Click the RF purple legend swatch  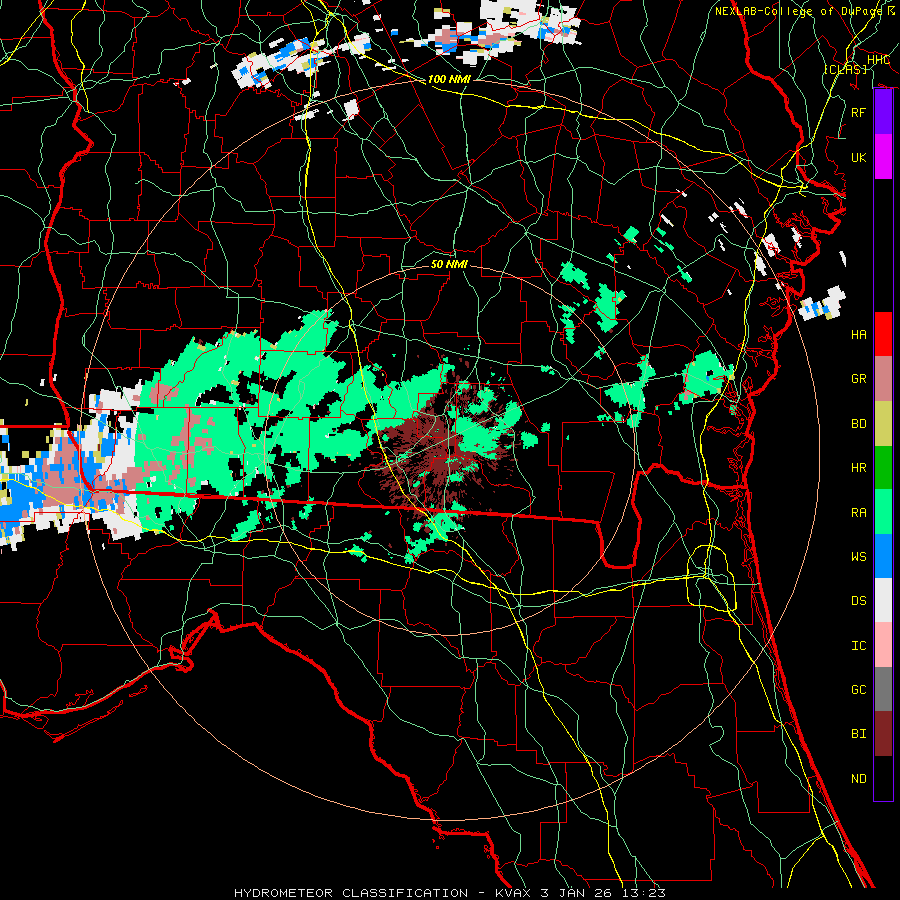click(x=883, y=112)
